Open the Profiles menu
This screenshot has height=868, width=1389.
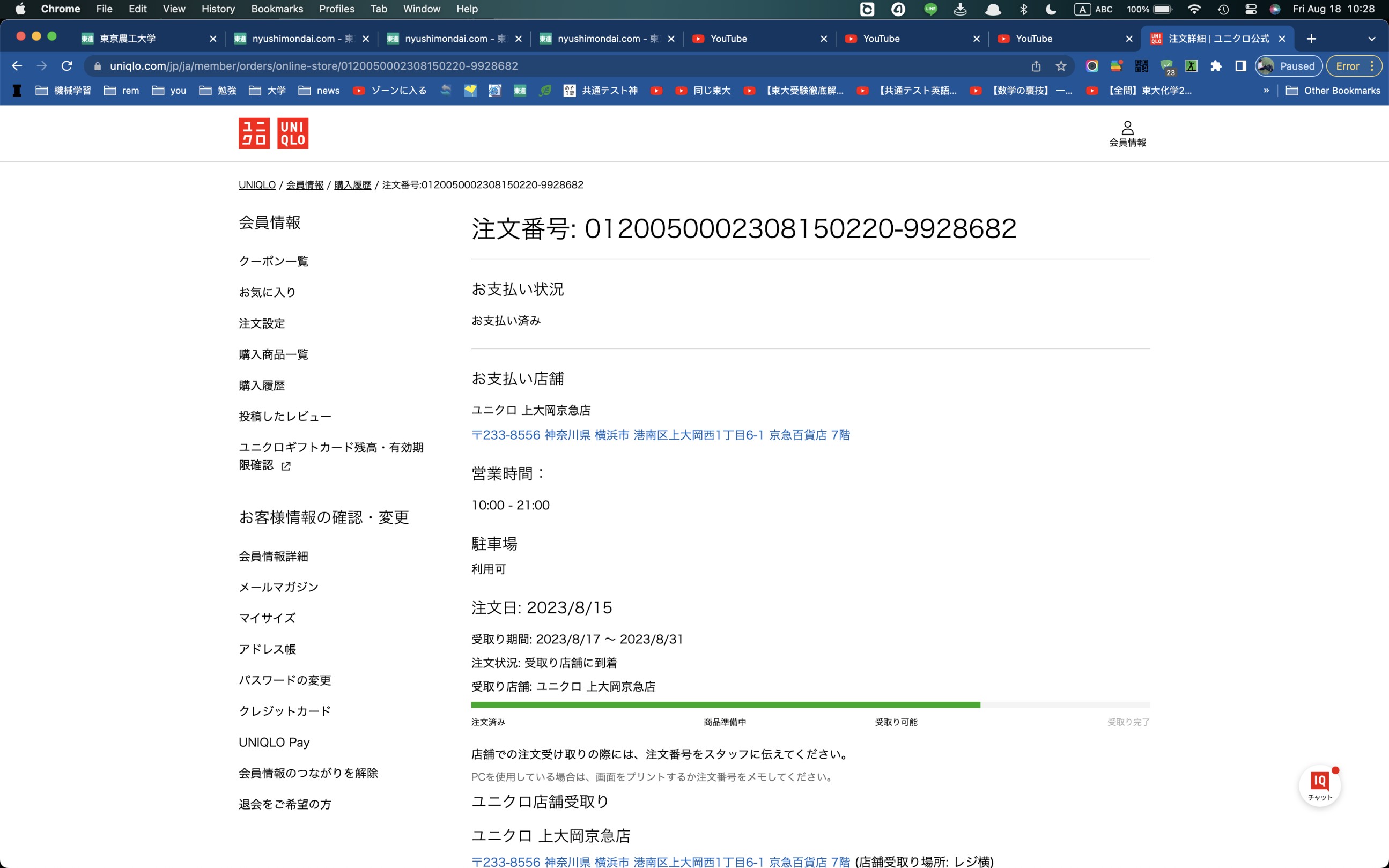337,9
